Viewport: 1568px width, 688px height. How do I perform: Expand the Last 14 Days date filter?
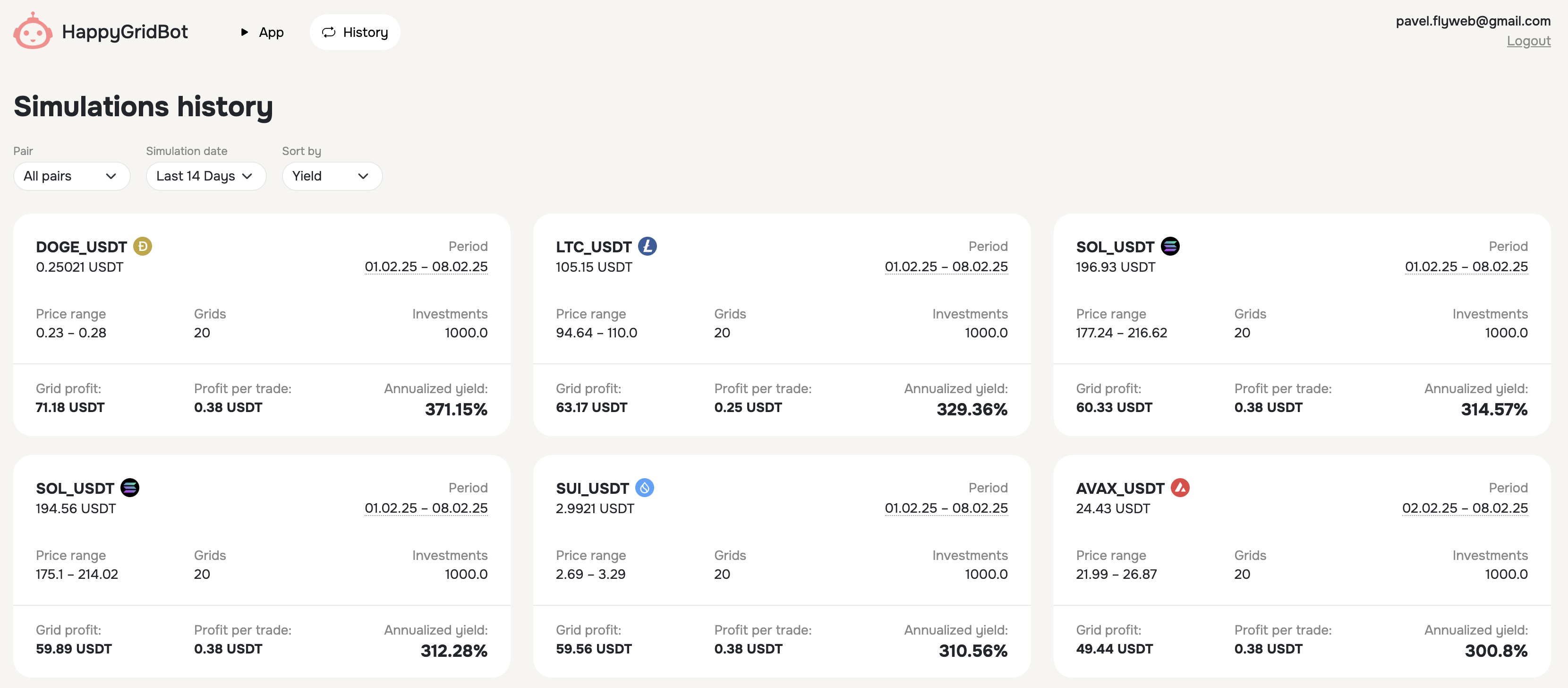point(205,176)
